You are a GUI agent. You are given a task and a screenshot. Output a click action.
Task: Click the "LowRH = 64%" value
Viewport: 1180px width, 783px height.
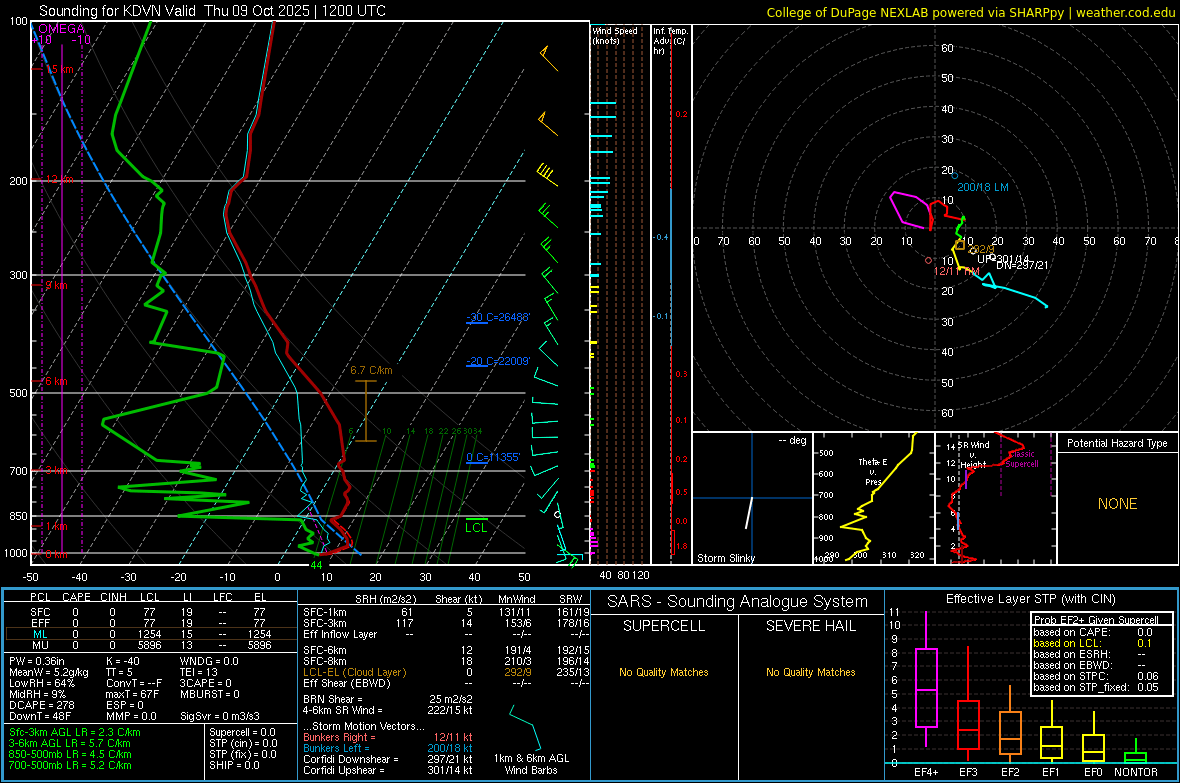(42, 684)
